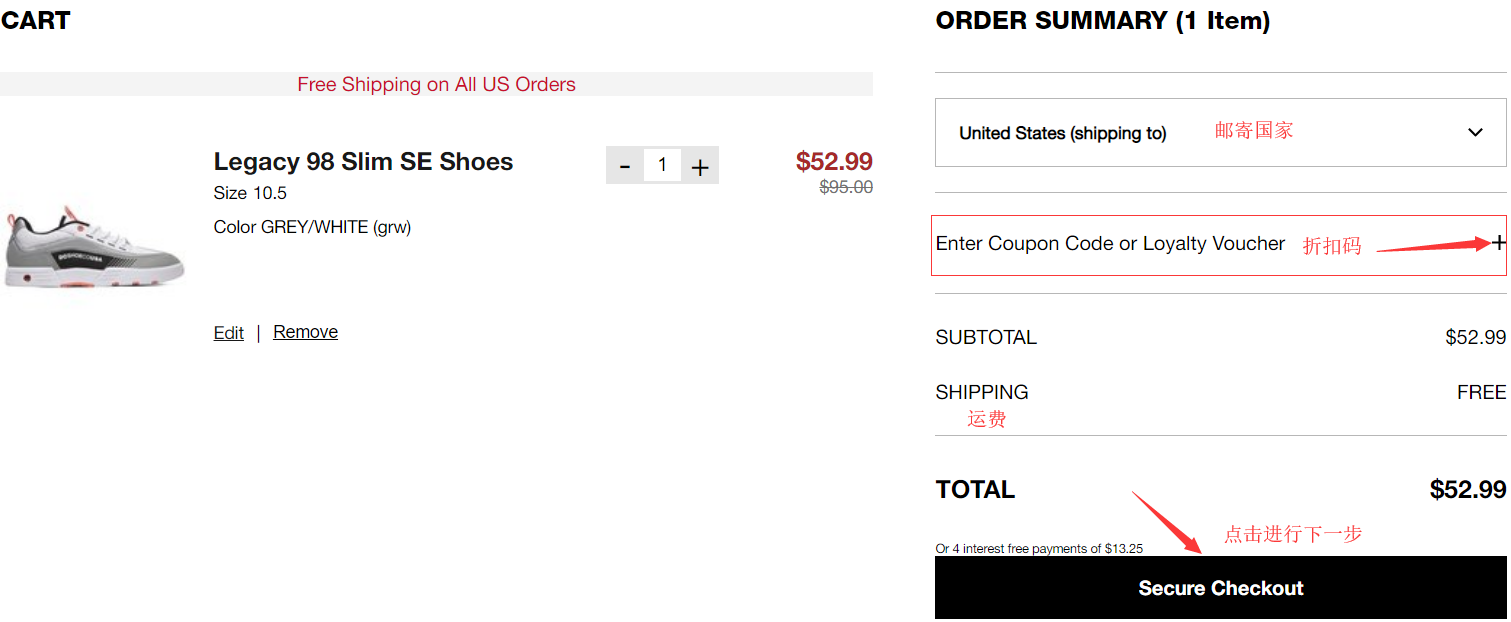Click the Enter Coupon Code text
Viewport: 1511px width, 622px height.
[x=1110, y=244]
